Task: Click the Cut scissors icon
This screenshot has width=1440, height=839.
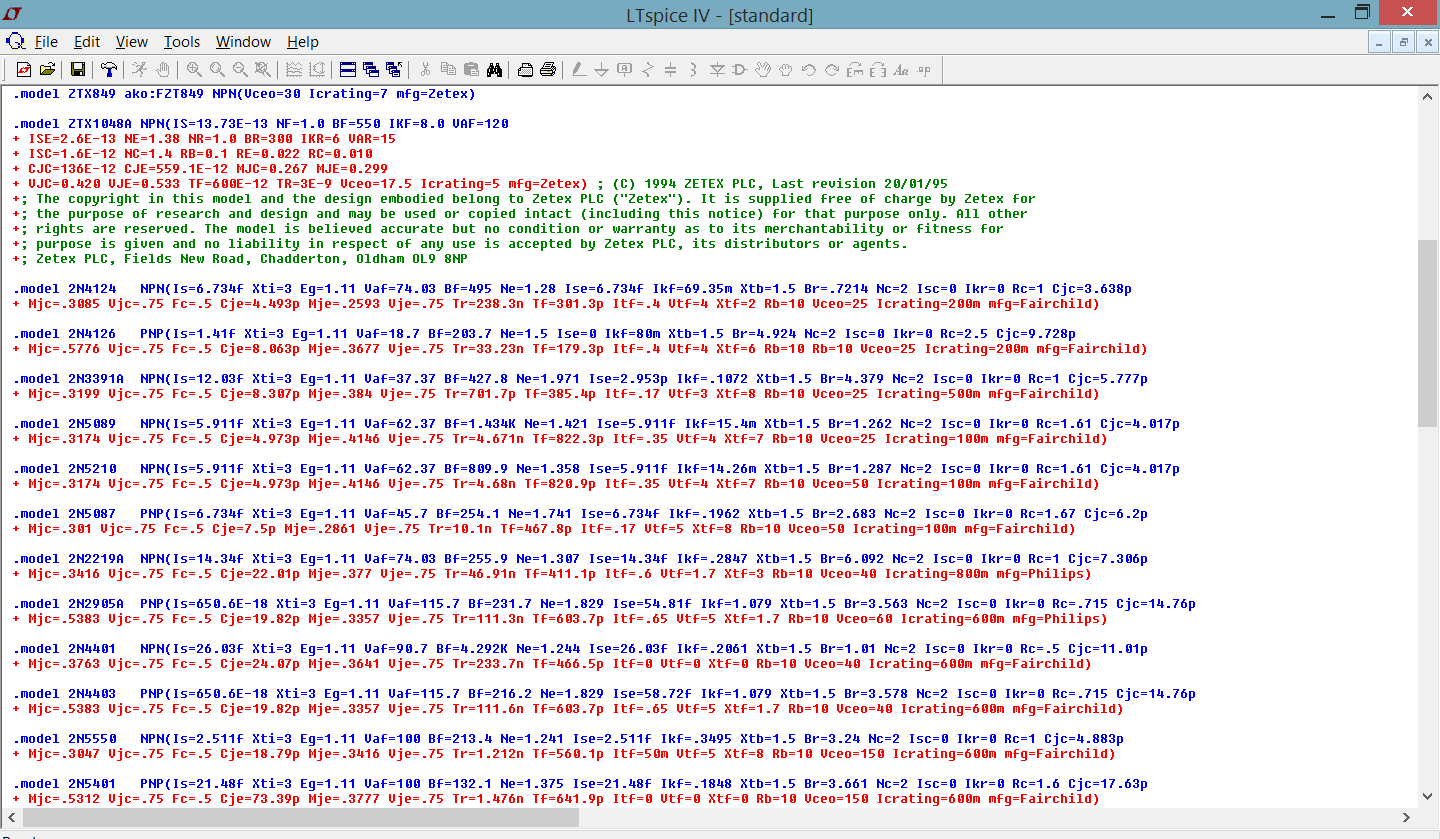Action: [425, 69]
